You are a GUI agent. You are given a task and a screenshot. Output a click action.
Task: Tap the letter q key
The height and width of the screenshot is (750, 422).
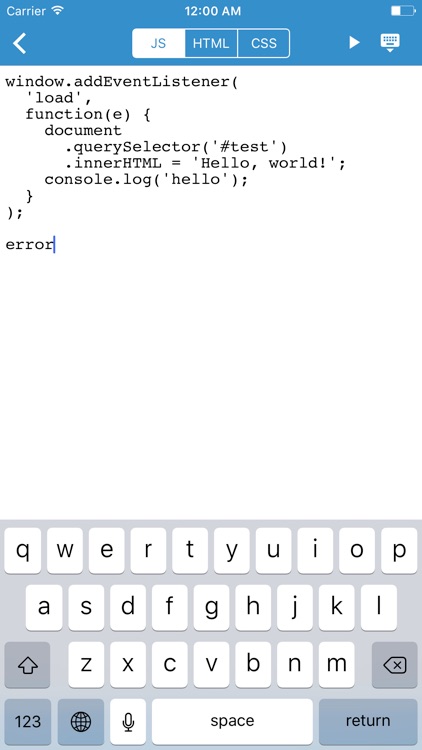tap(22, 551)
